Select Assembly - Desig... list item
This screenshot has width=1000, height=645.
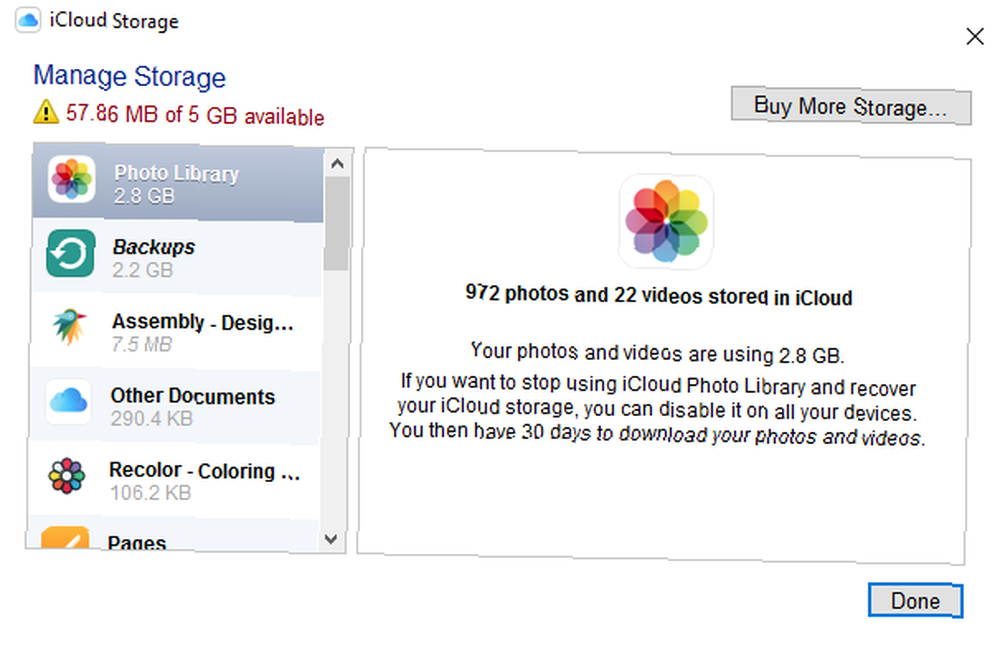pos(175,332)
